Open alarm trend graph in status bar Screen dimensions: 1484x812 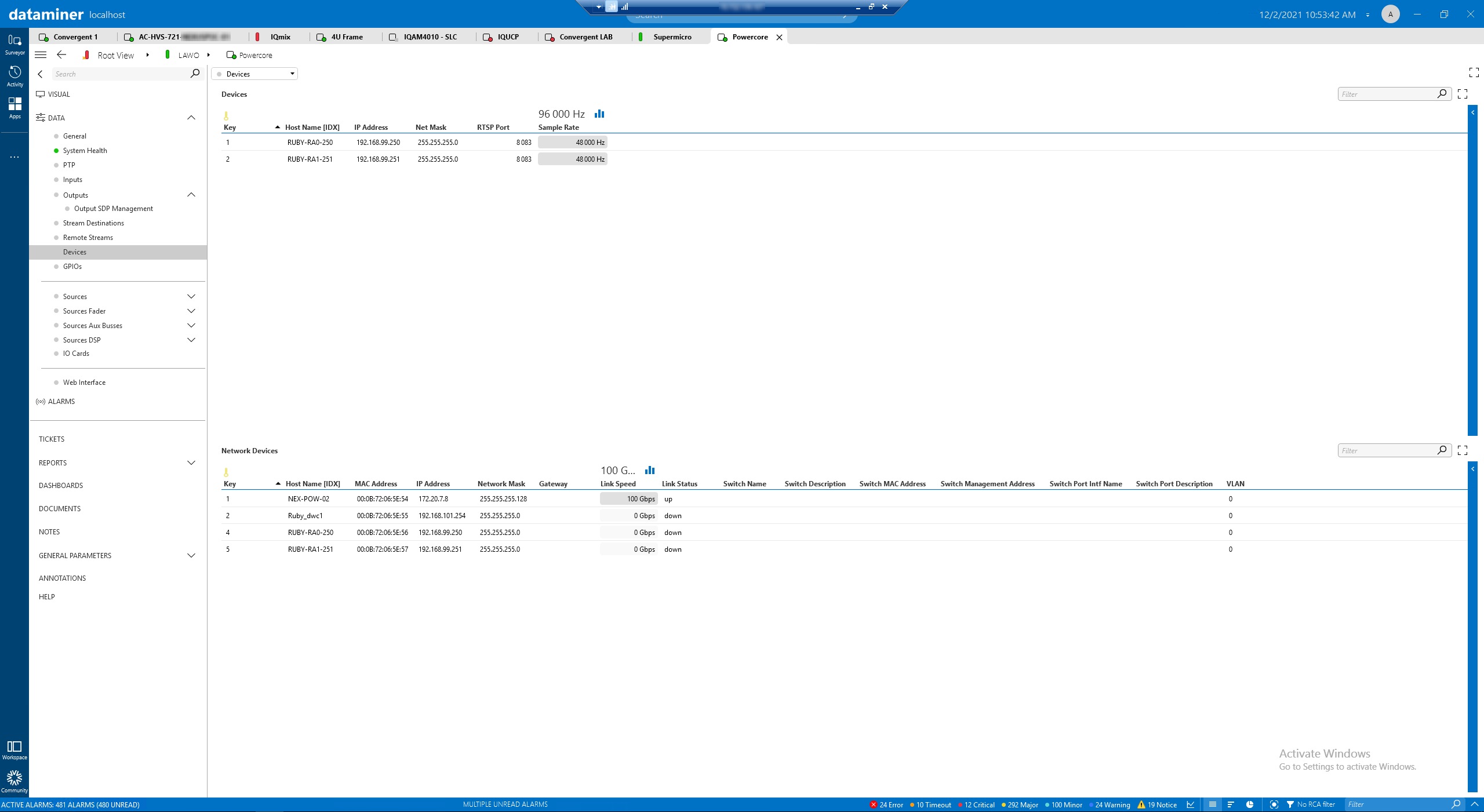click(1191, 804)
